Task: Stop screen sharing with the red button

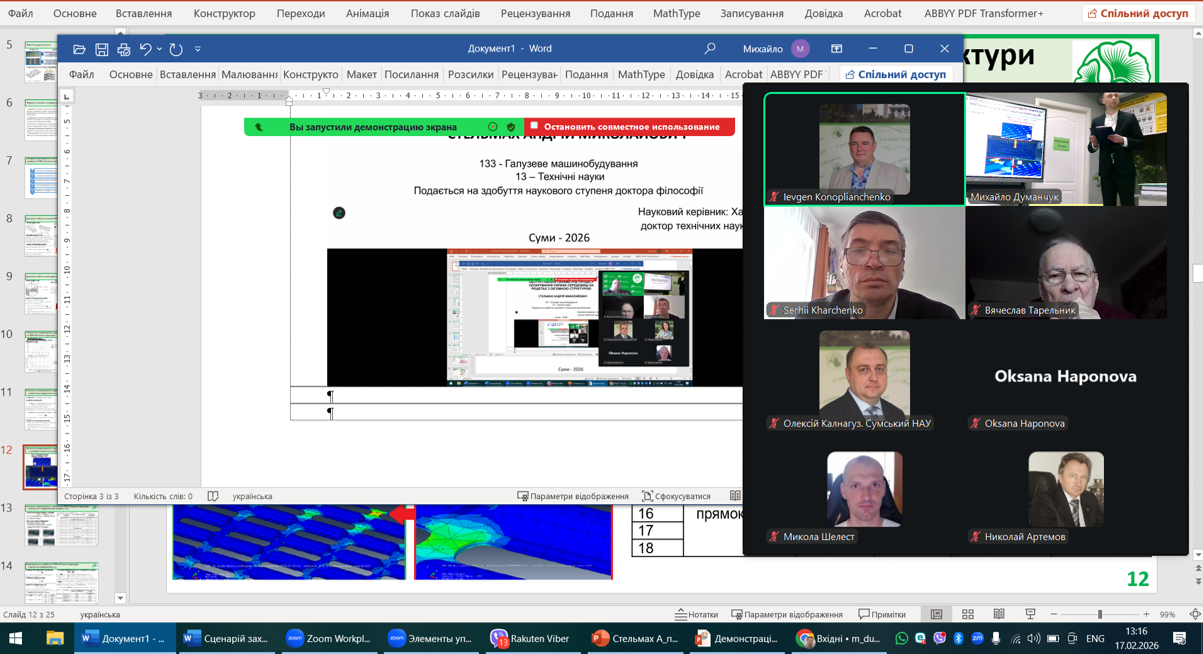Action: coord(630,127)
